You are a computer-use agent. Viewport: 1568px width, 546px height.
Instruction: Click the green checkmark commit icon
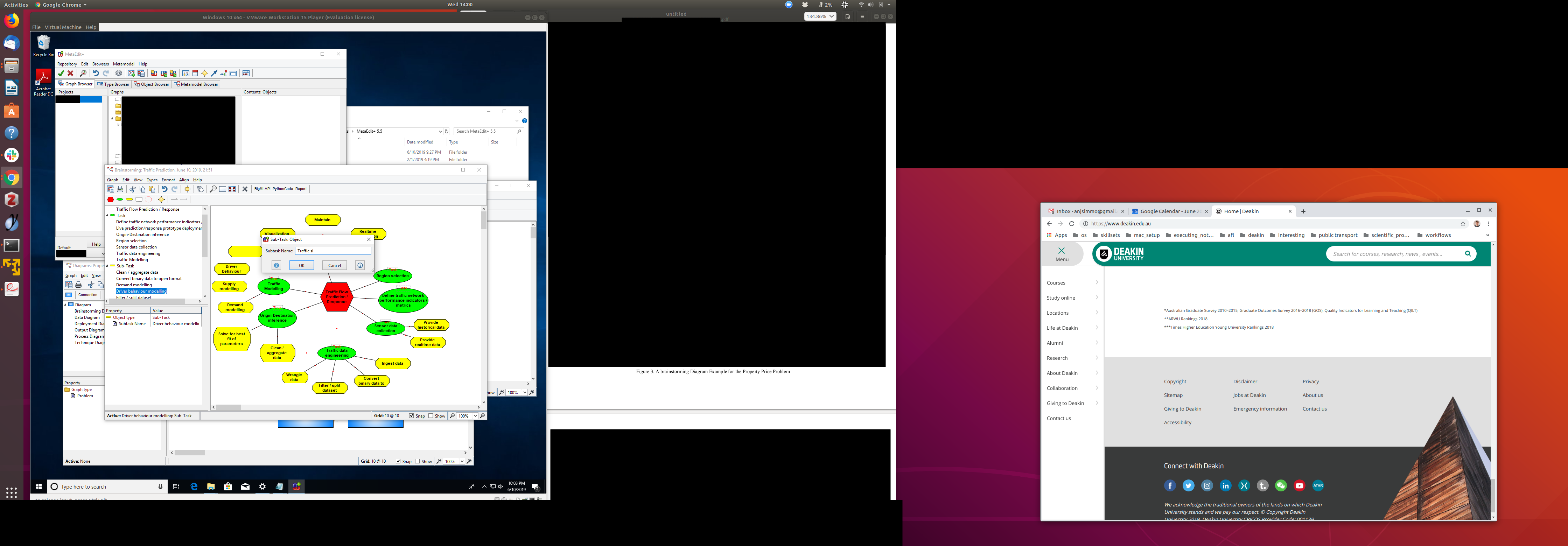coord(61,73)
